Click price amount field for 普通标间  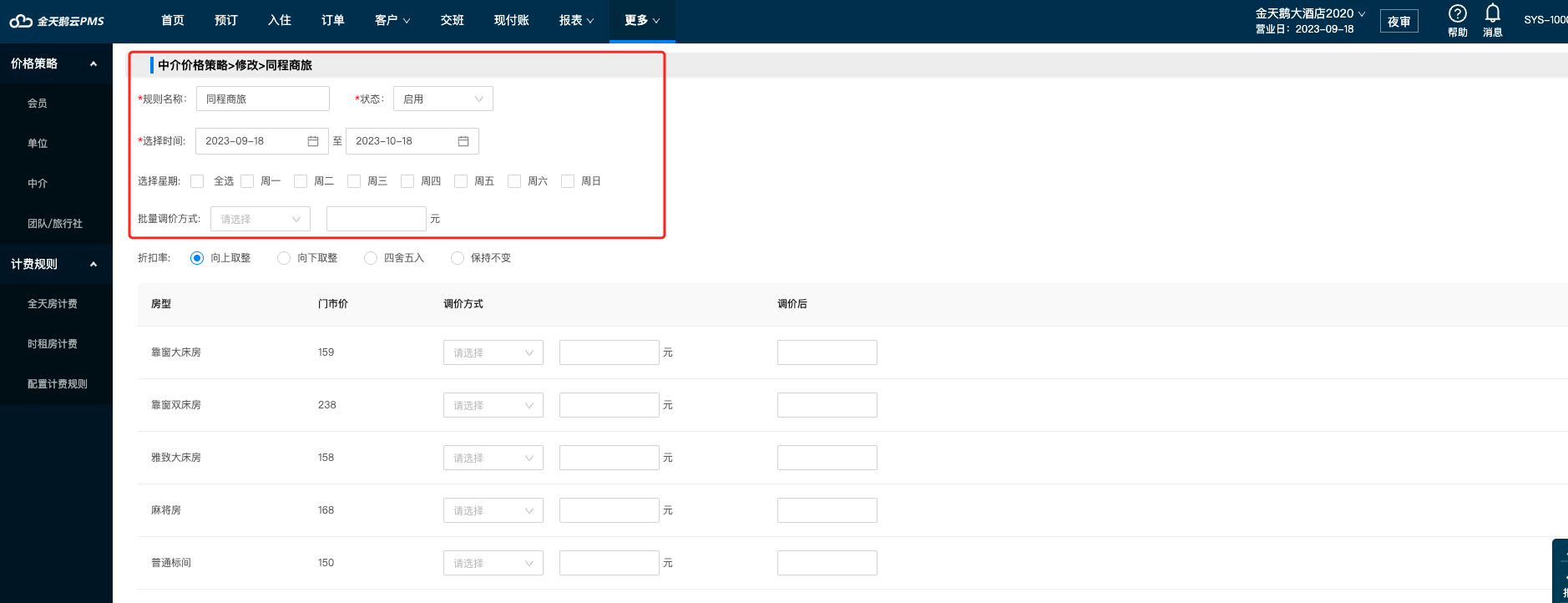tap(609, 563)
